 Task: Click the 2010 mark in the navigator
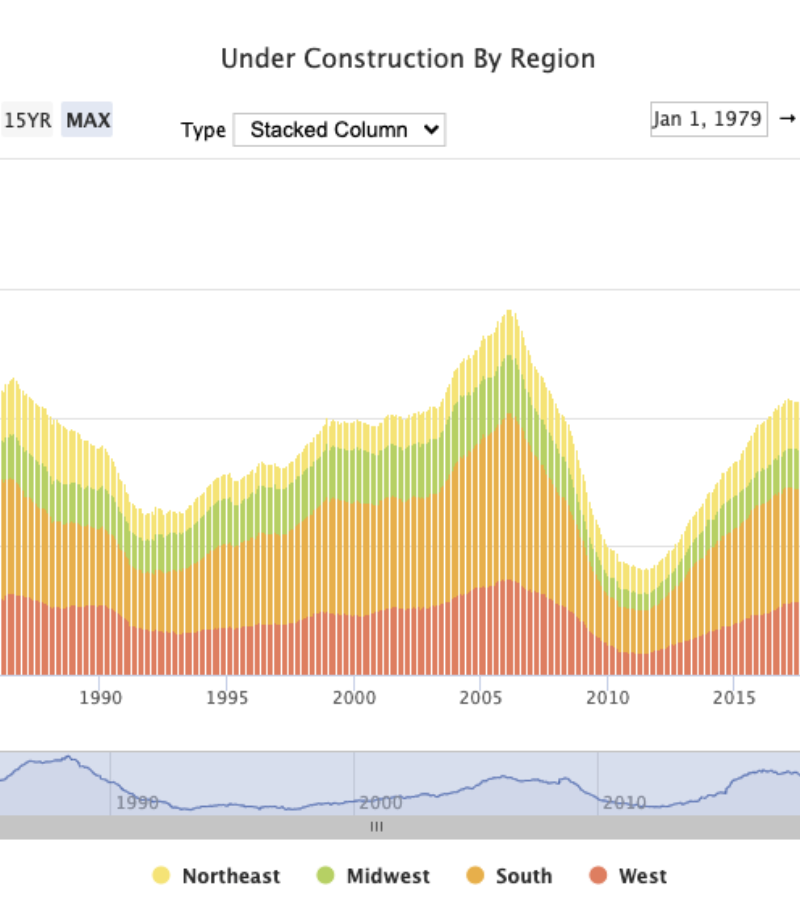(624, 802)
